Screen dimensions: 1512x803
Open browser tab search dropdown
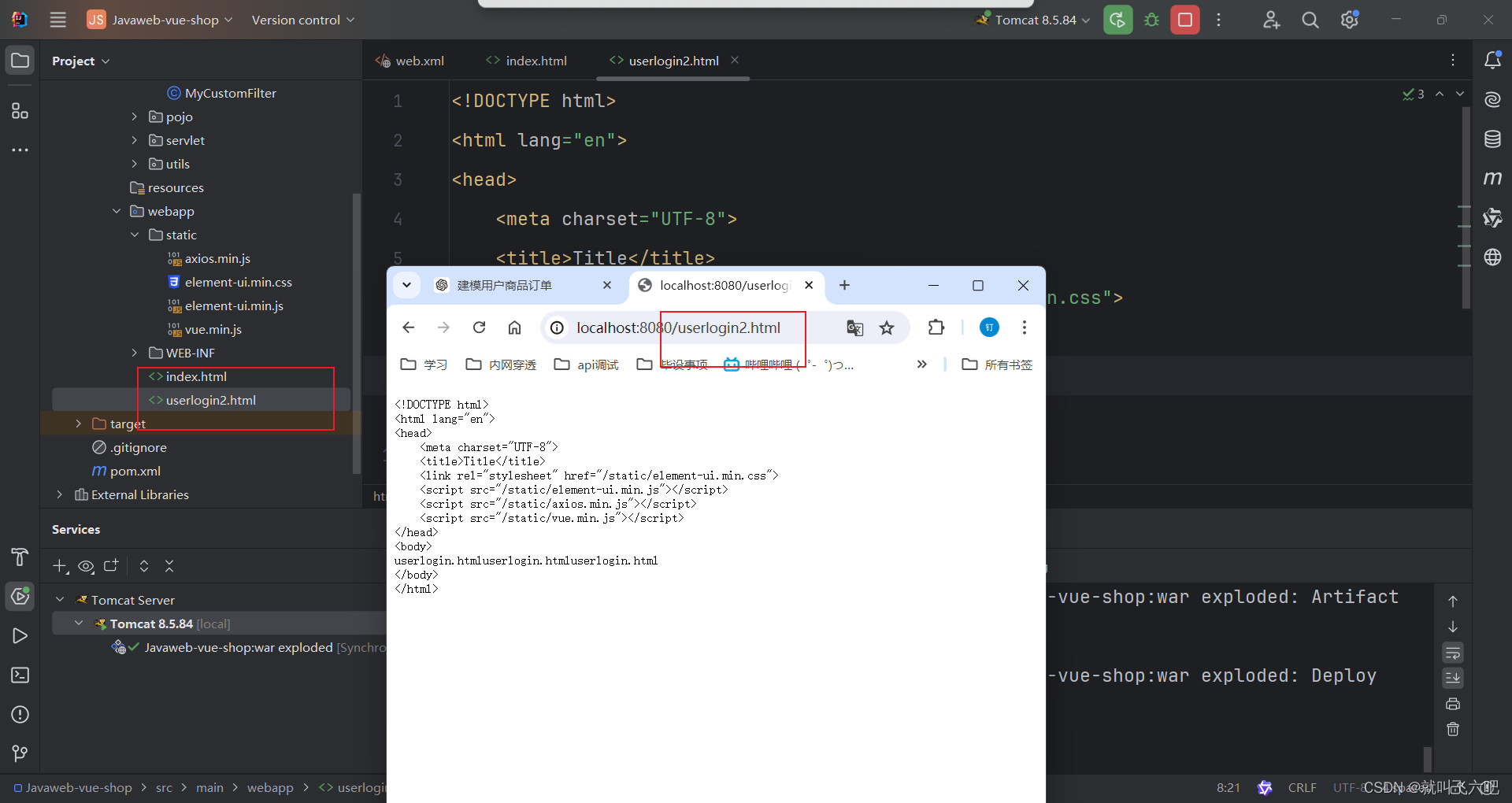click(406, 285)
